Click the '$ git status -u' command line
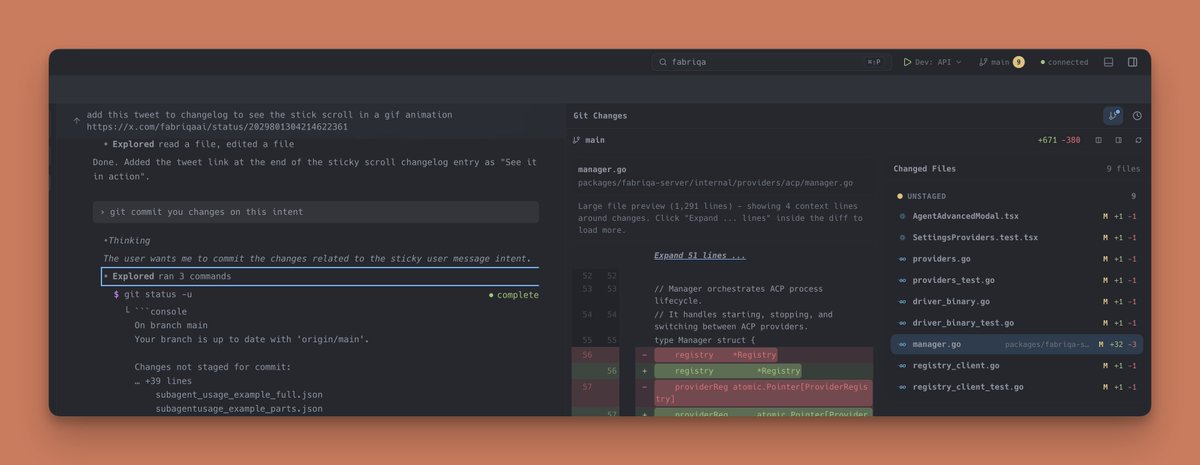1200x465 pixels. click(x=152, y=294)
